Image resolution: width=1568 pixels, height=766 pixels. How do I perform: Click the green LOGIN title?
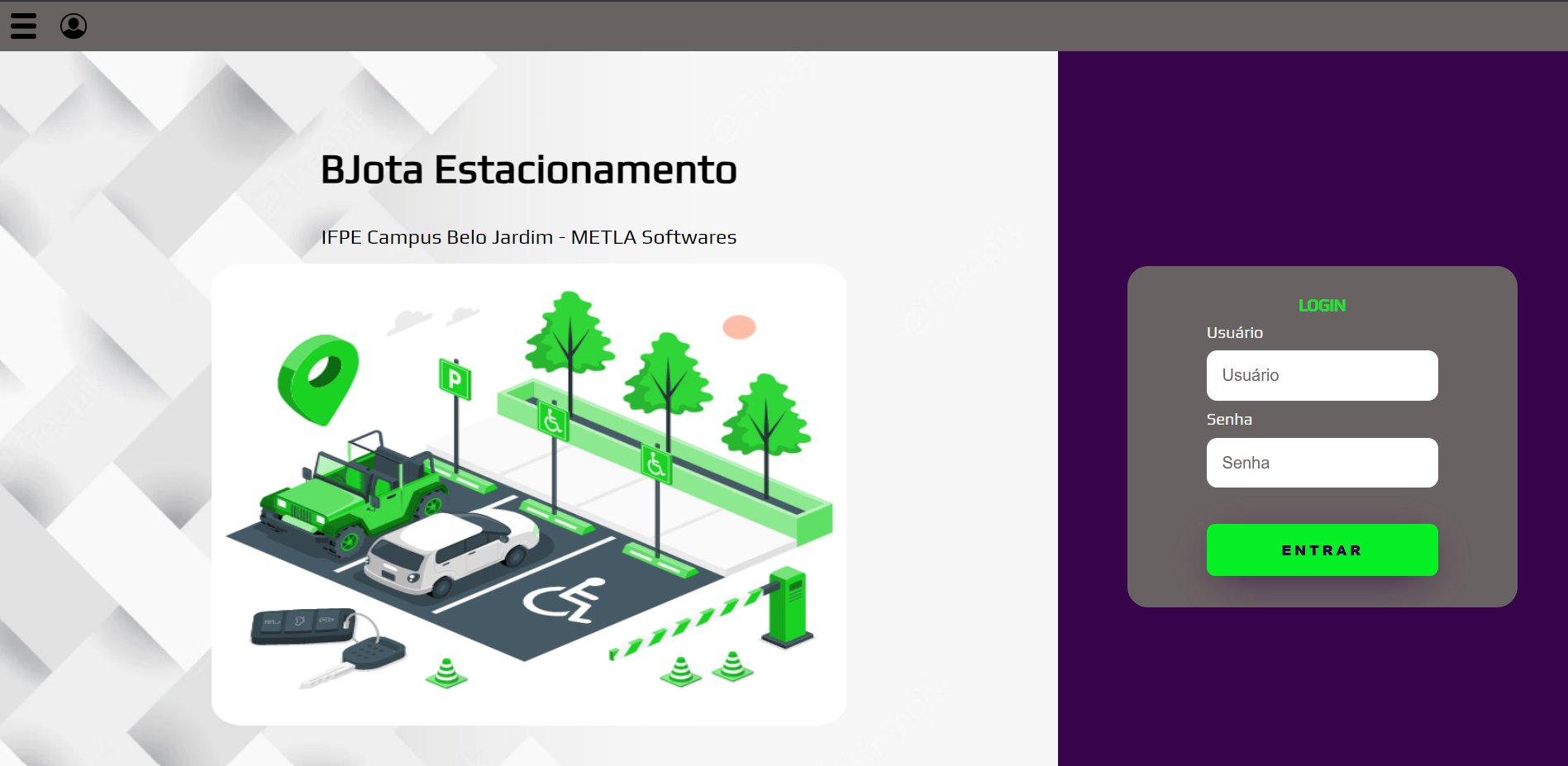[1322, 306]
